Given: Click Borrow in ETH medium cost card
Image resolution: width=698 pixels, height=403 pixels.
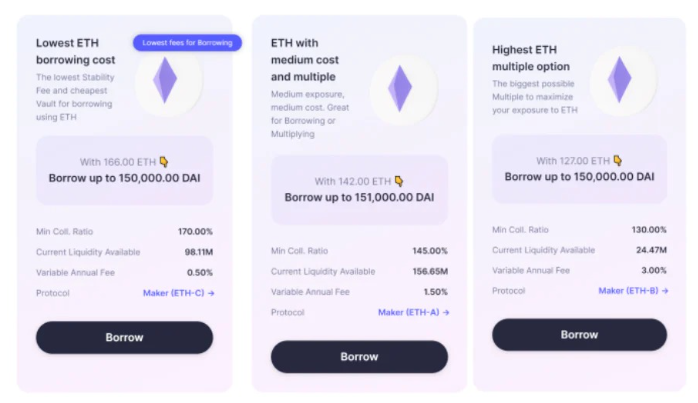Looking at the screenshot, I should click(x=359, y=357).
